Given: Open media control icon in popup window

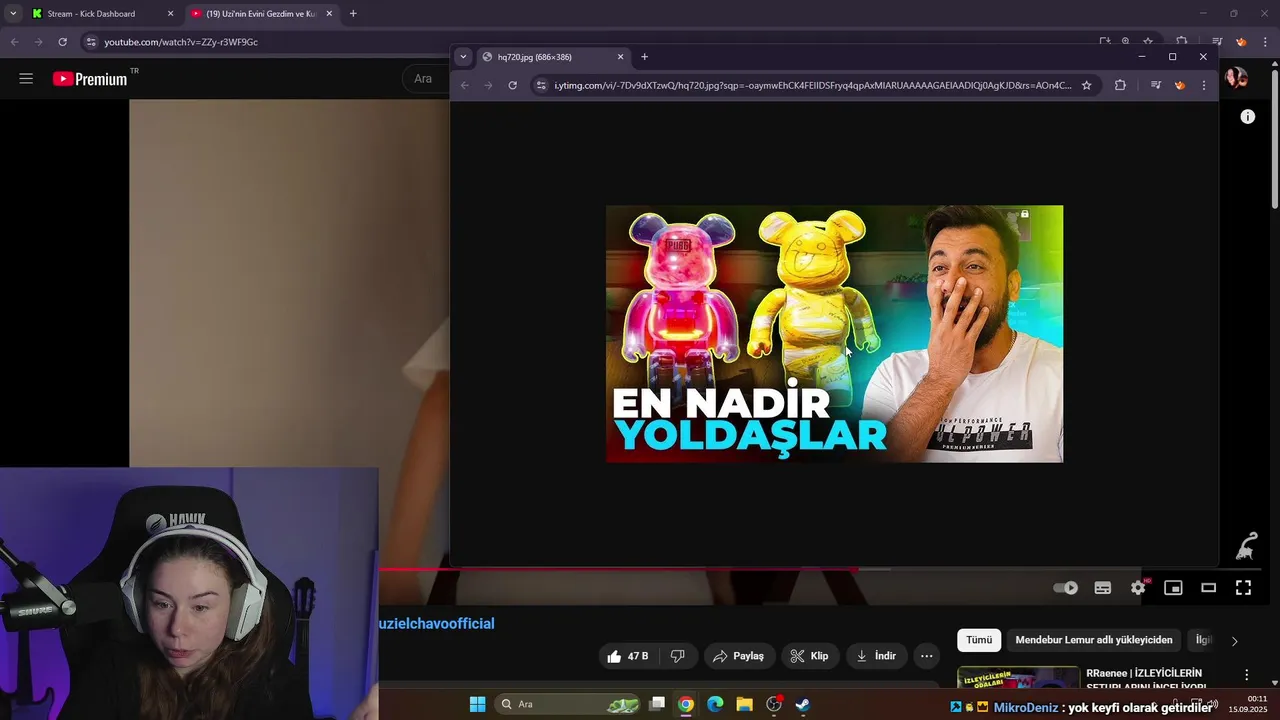Looking at the screenshot, I should tap(1155, 85).
